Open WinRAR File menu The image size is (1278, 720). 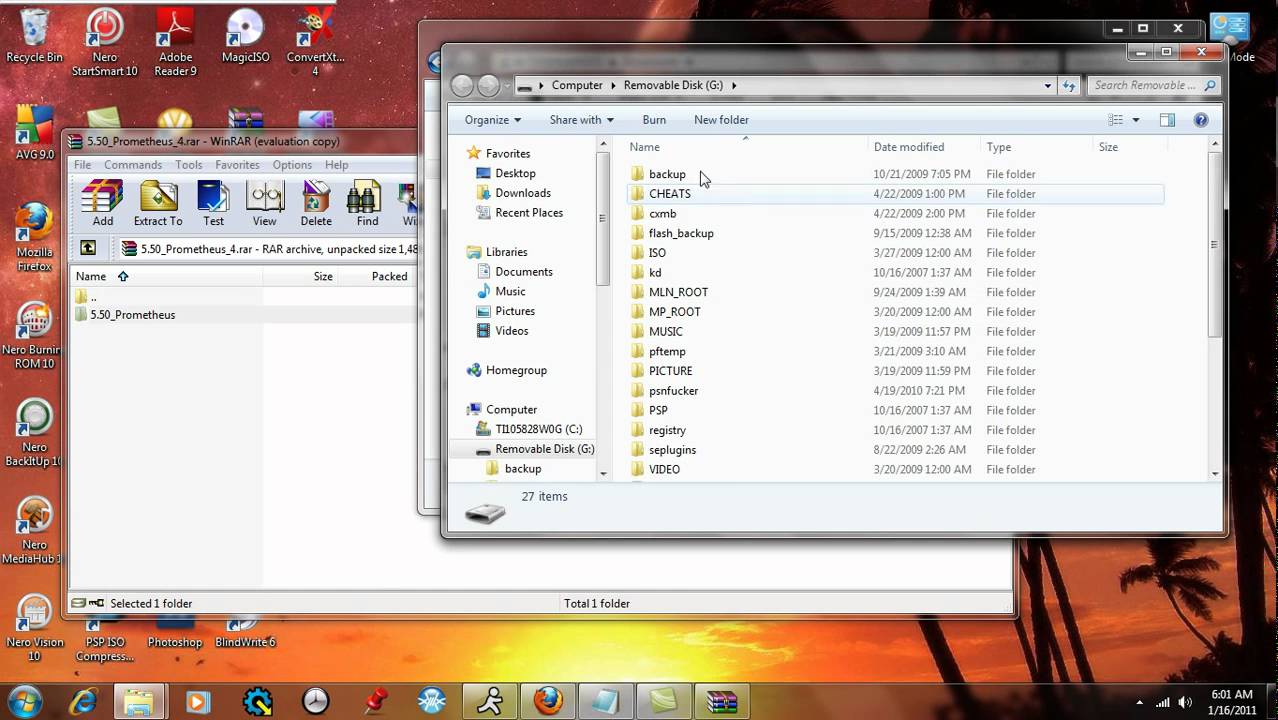click(x=82, y=165)
